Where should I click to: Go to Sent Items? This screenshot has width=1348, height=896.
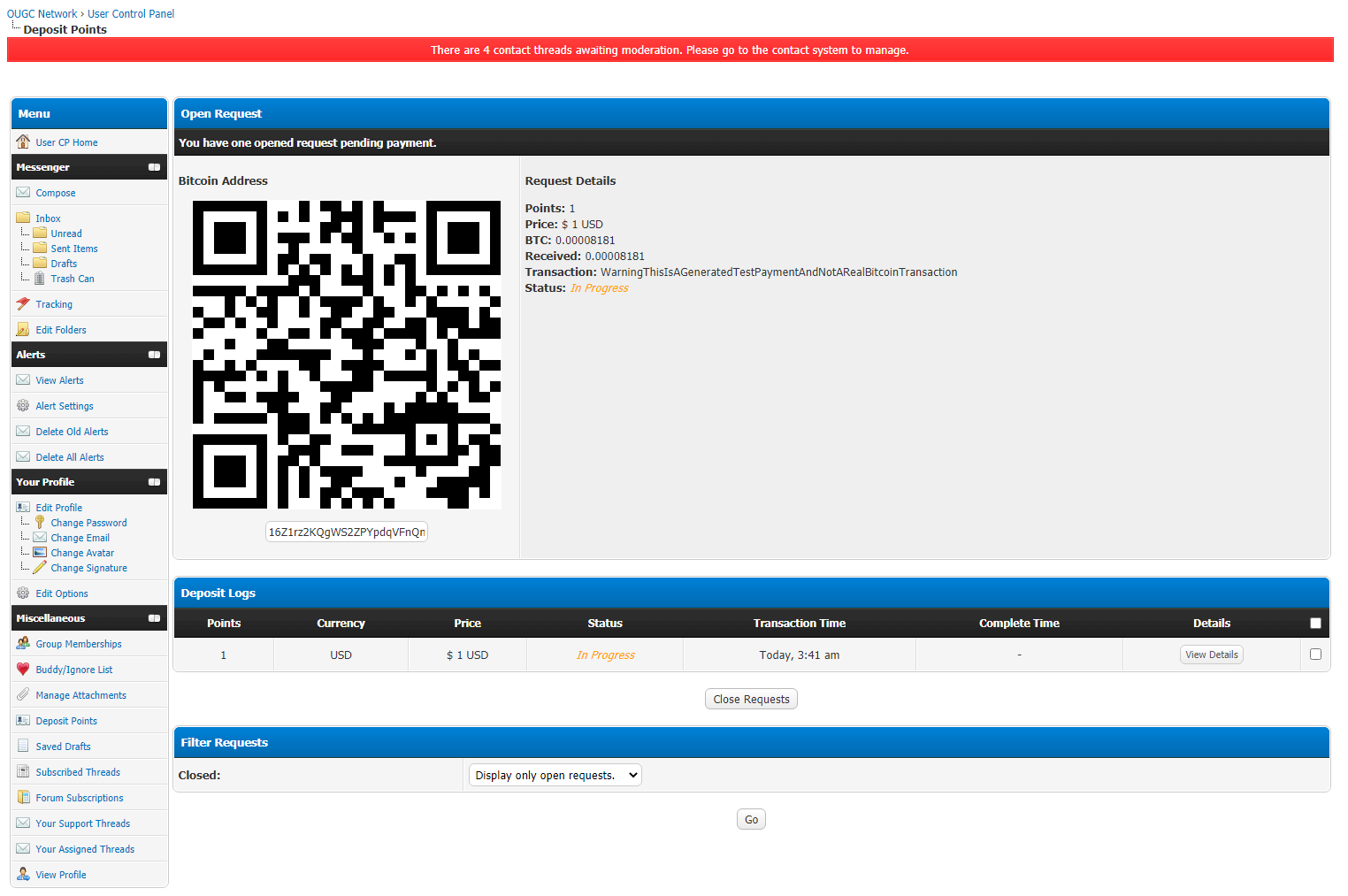pyautogui.click(x=73, y=249)
